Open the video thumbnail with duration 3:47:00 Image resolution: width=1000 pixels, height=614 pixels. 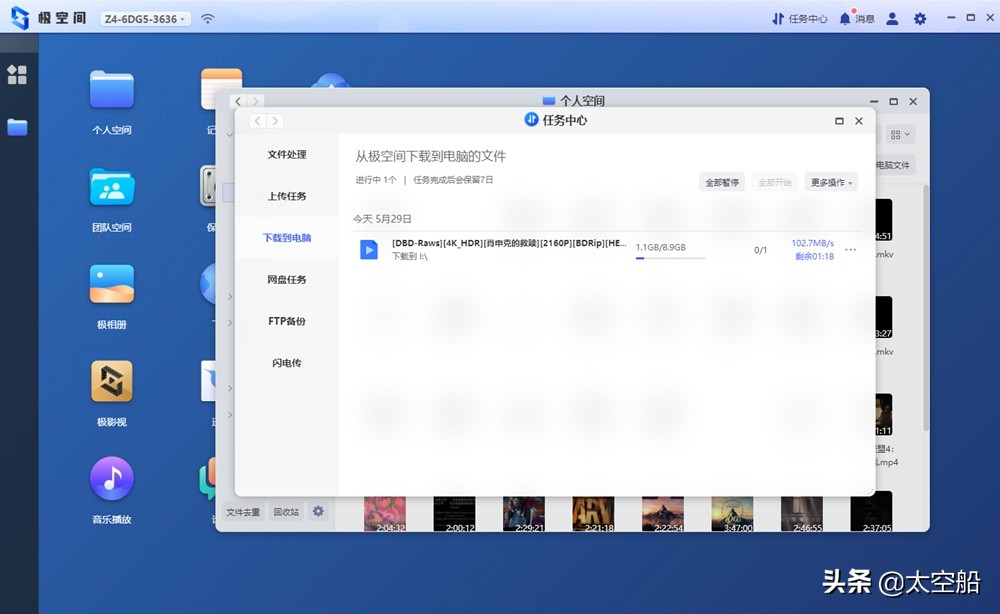click(x=732, y=514)
